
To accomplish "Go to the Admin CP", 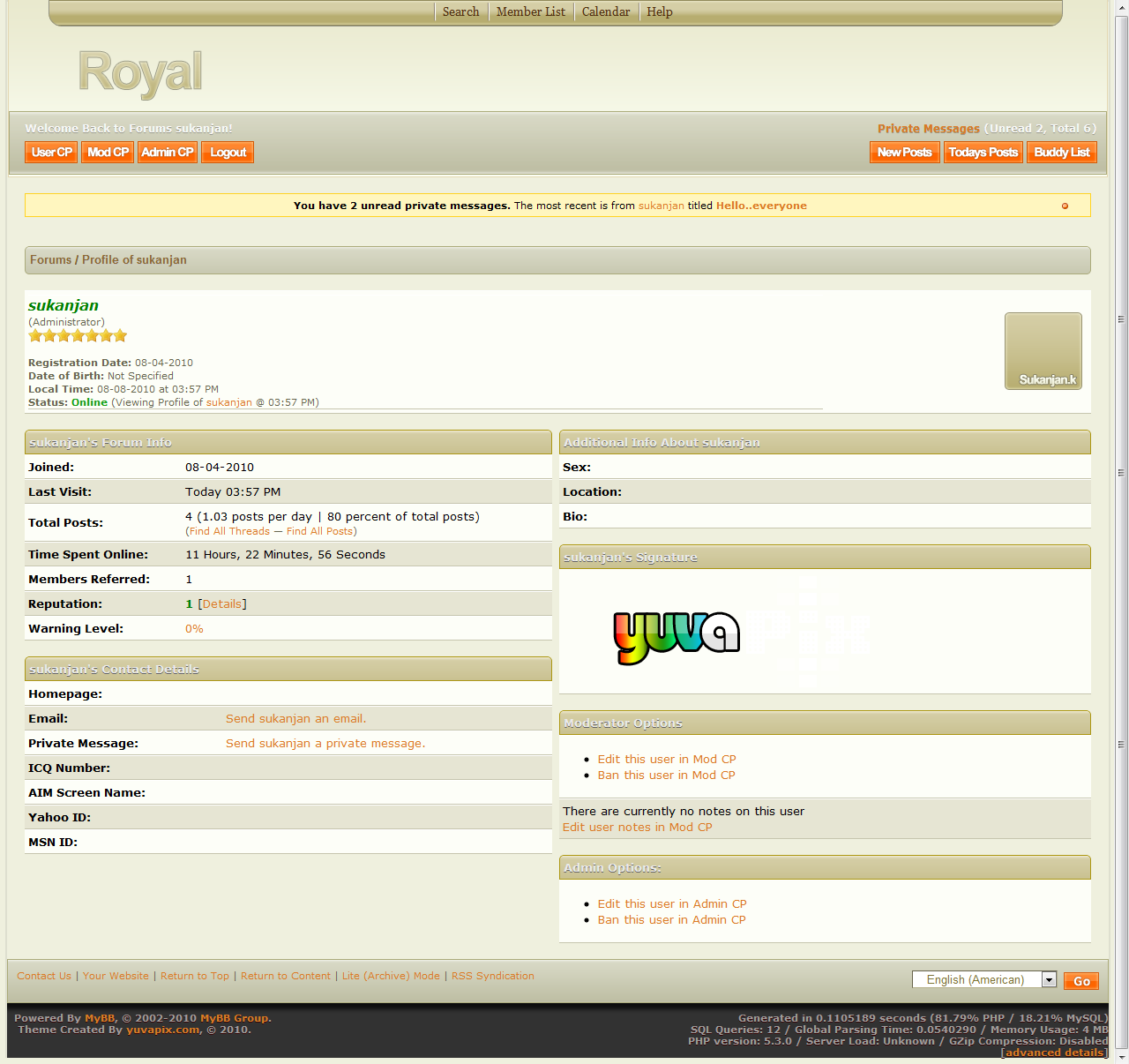I will click(x=167, y=153).
